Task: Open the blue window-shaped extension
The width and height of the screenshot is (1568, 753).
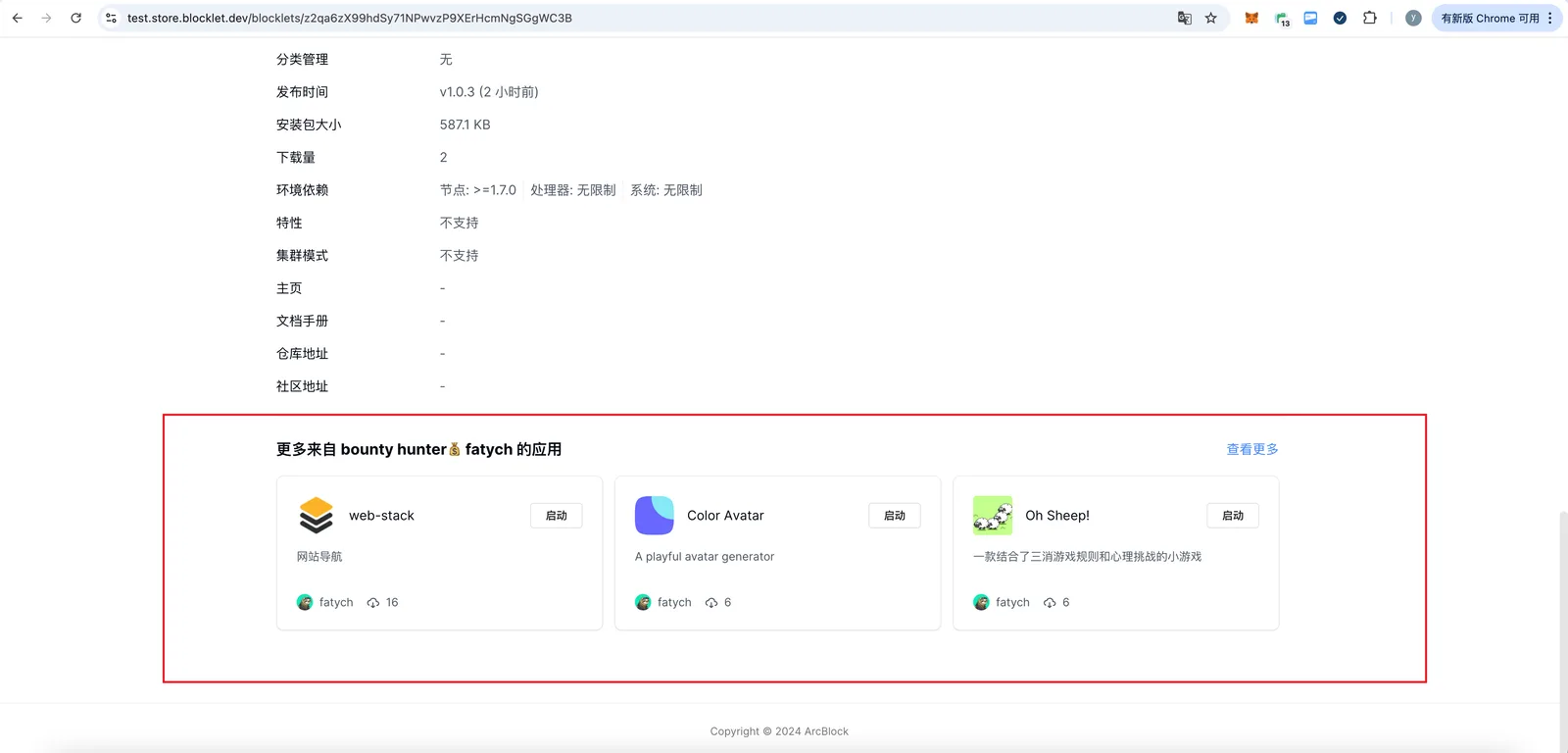Action: pyautogui.click(x=1310, y=18)
